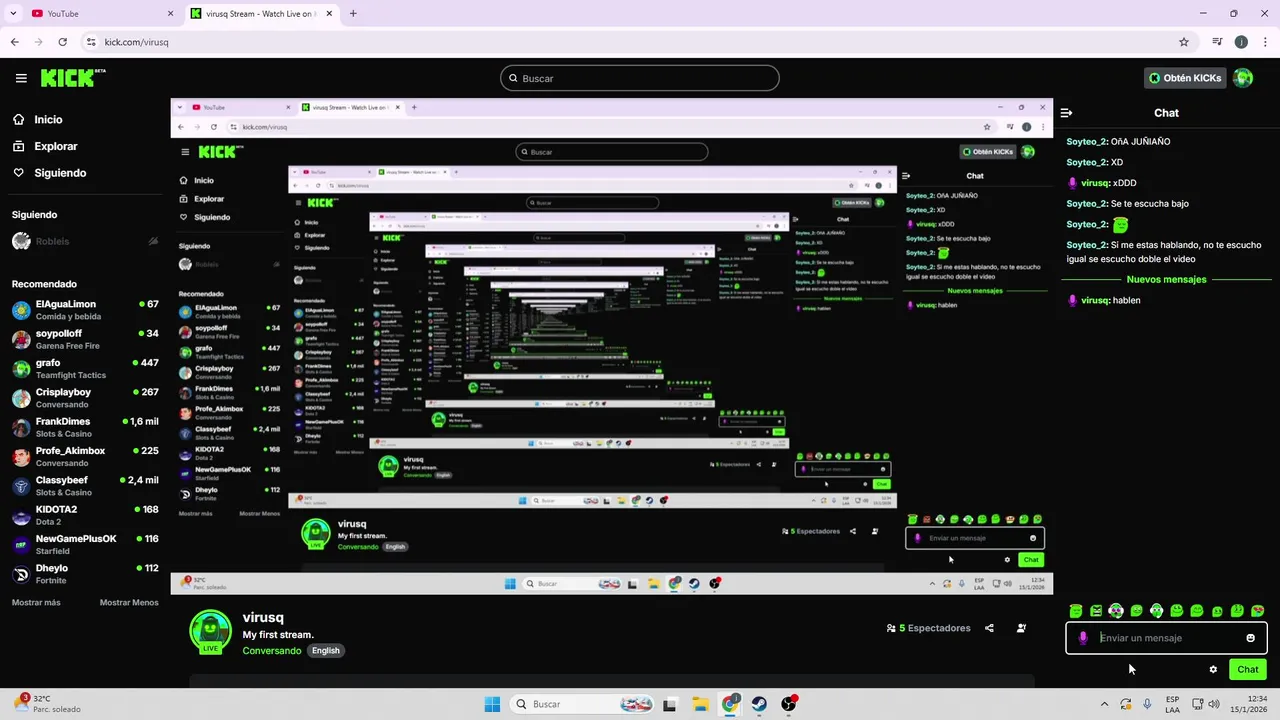Viewport: 1280px width, 720px height.
Task: Click the virusq channel avatar with LIVE badge
Action: [210, 632]
